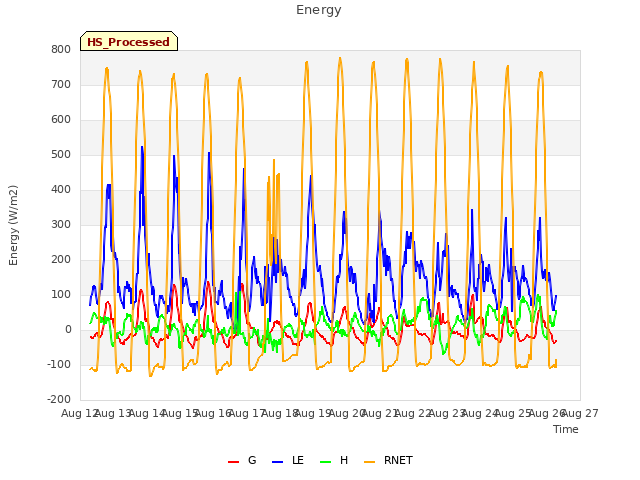This screenshot has height=480, width=640.
Task: Click the 800 y-axis tick label
Action: pos(61,50)
